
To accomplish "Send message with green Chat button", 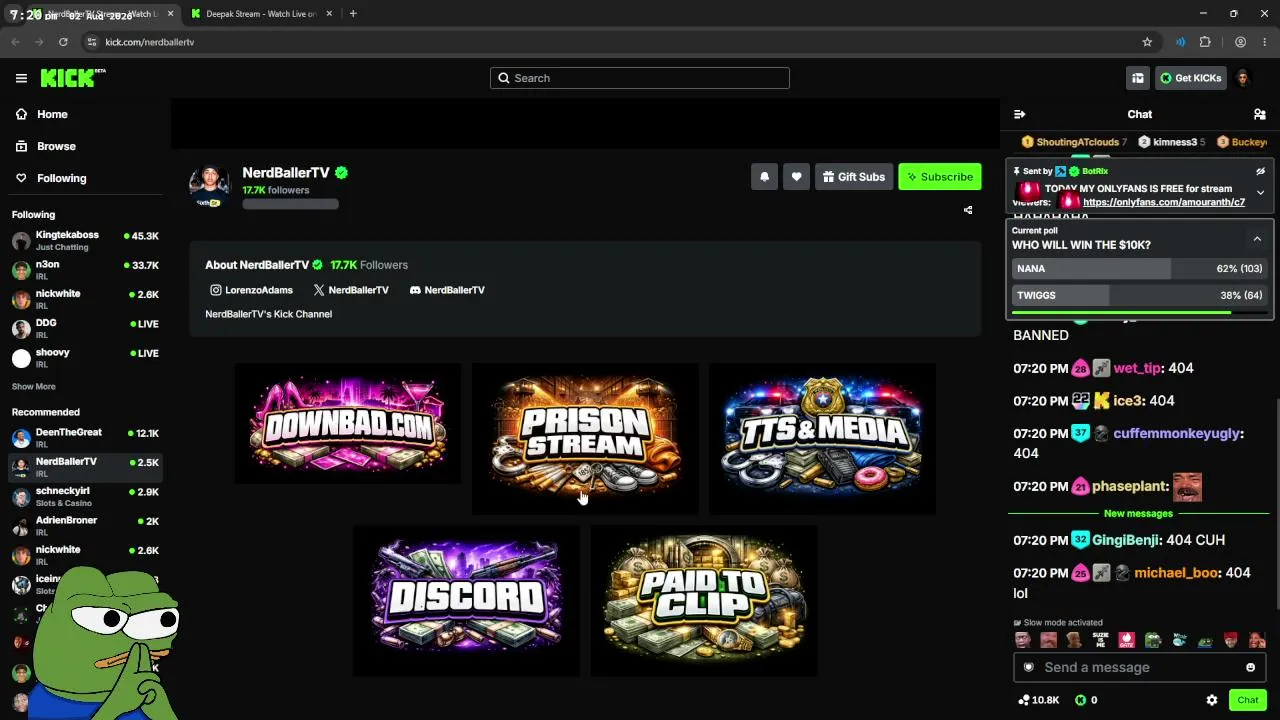I will (1247, 700).
